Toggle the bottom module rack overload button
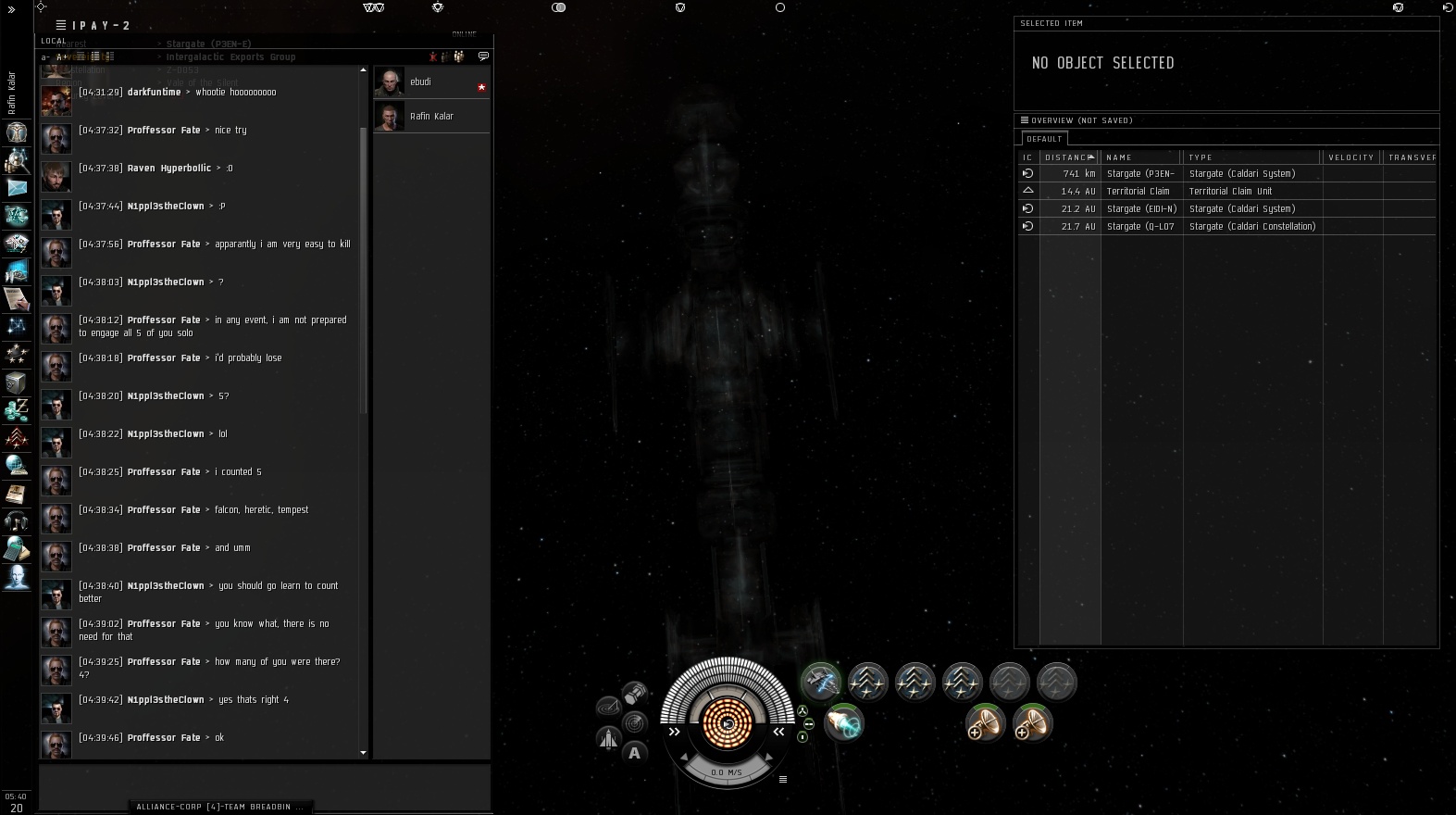Image resolution: width=1456 pixels, height=815 pixels. point(803,737)
